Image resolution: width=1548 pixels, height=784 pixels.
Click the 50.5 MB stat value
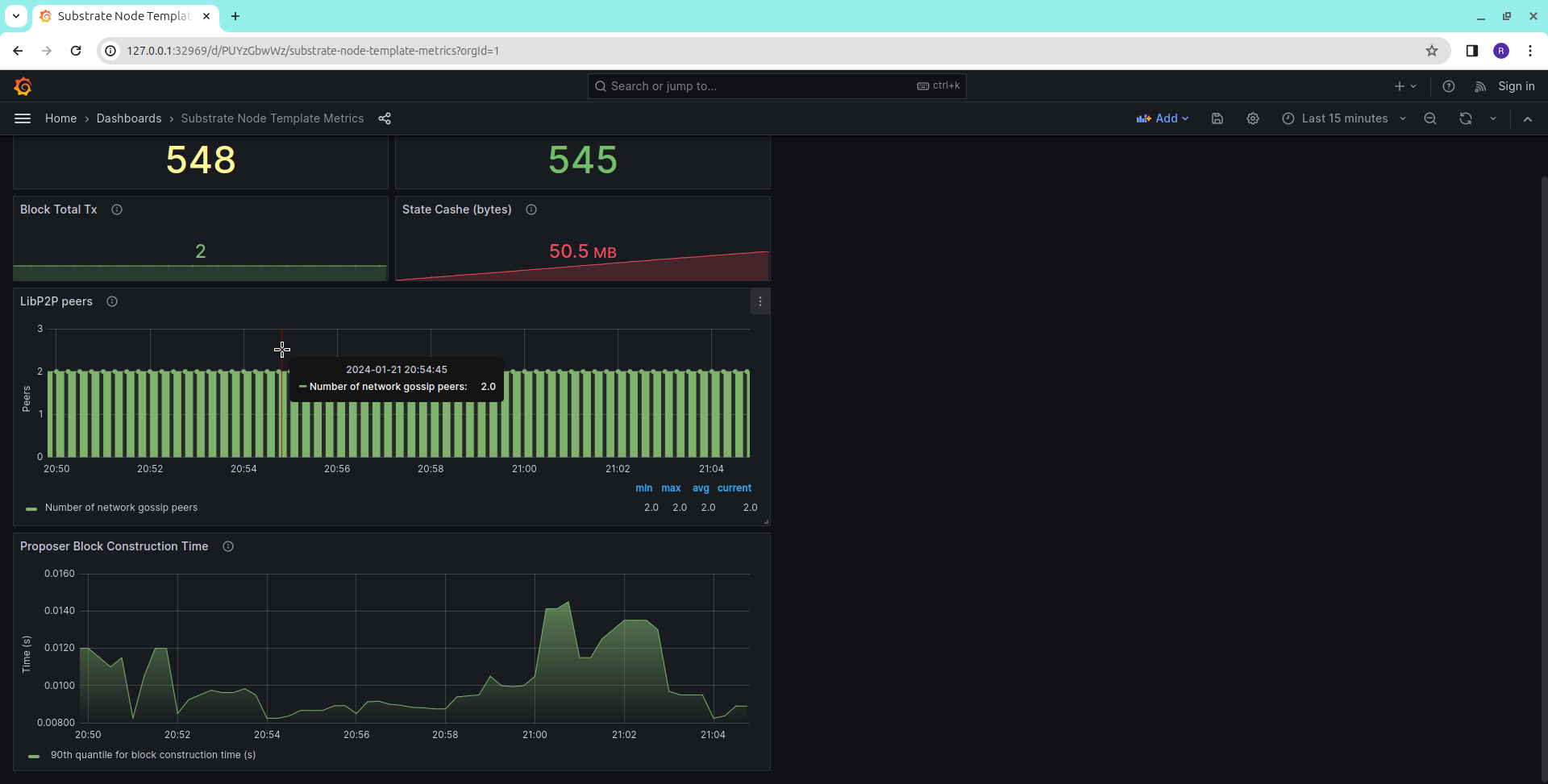[x=583, y=251]
